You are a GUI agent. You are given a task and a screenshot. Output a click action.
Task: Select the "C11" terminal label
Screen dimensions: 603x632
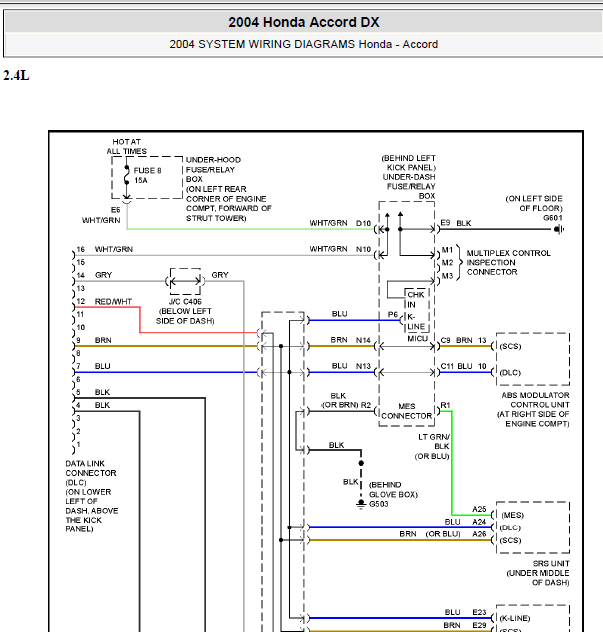coord(447,366)
